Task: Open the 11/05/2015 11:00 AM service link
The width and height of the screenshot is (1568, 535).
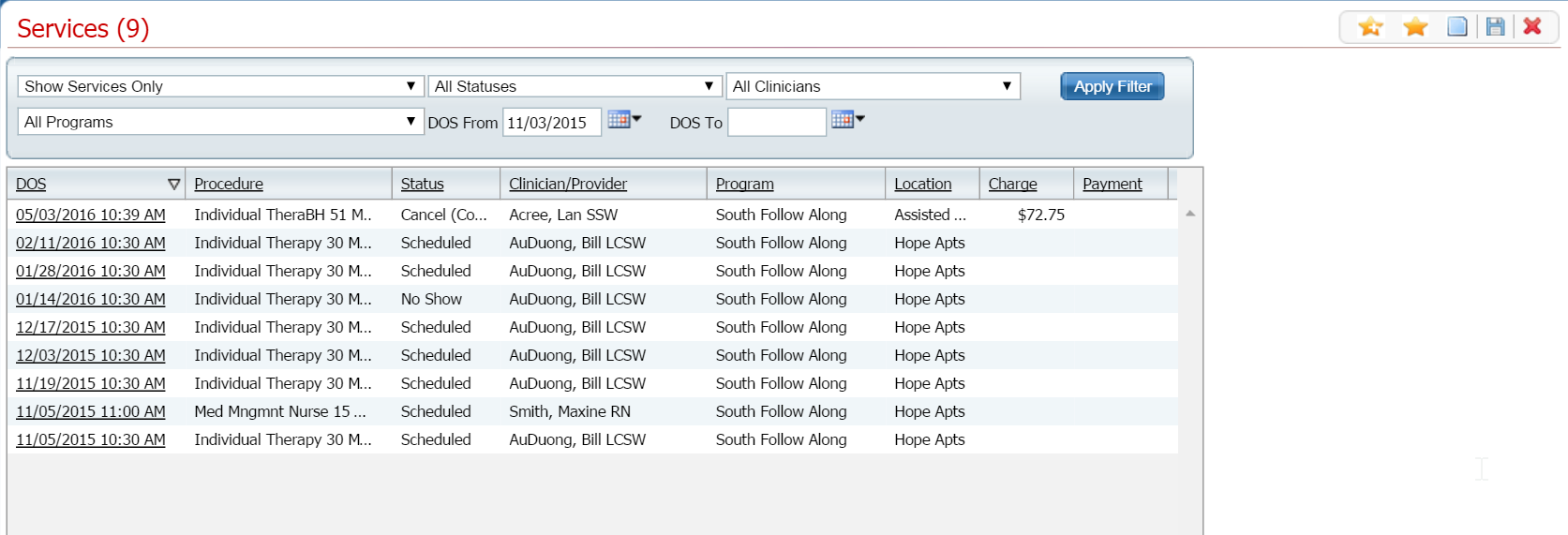Action: (x=91, y=411)
